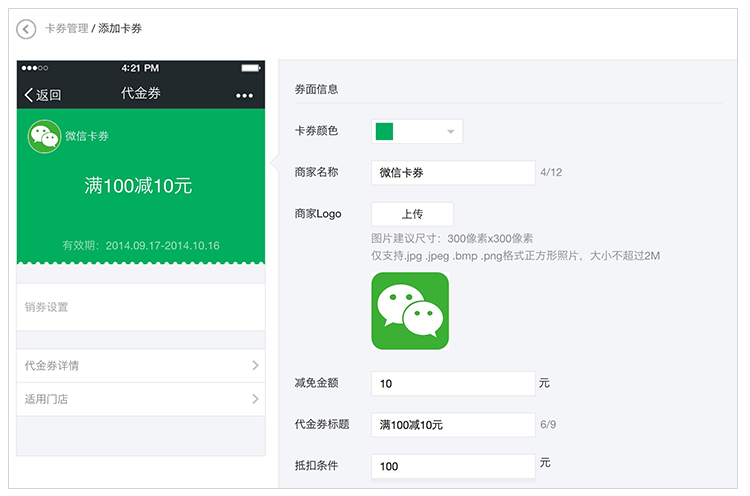The image size is (750, 496).
Task: Click the WeChat logo in coupon preview
Action: [44, 136]
